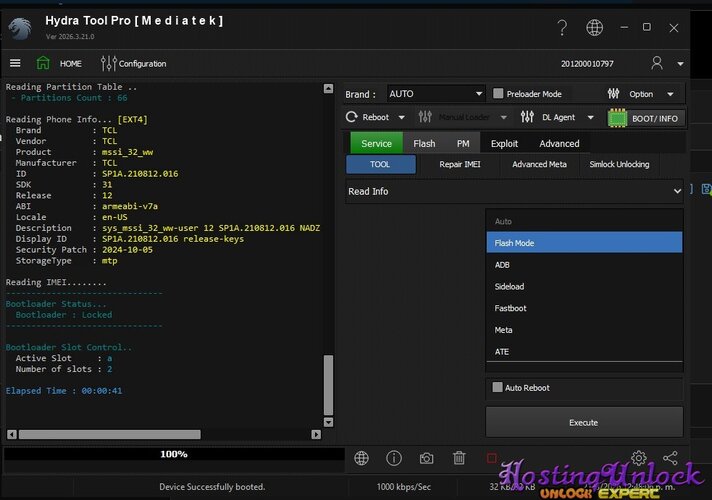Viewport: 712px width, 500px height.
Task: Click the hamburger menu icon
Action: pos(15,63)
